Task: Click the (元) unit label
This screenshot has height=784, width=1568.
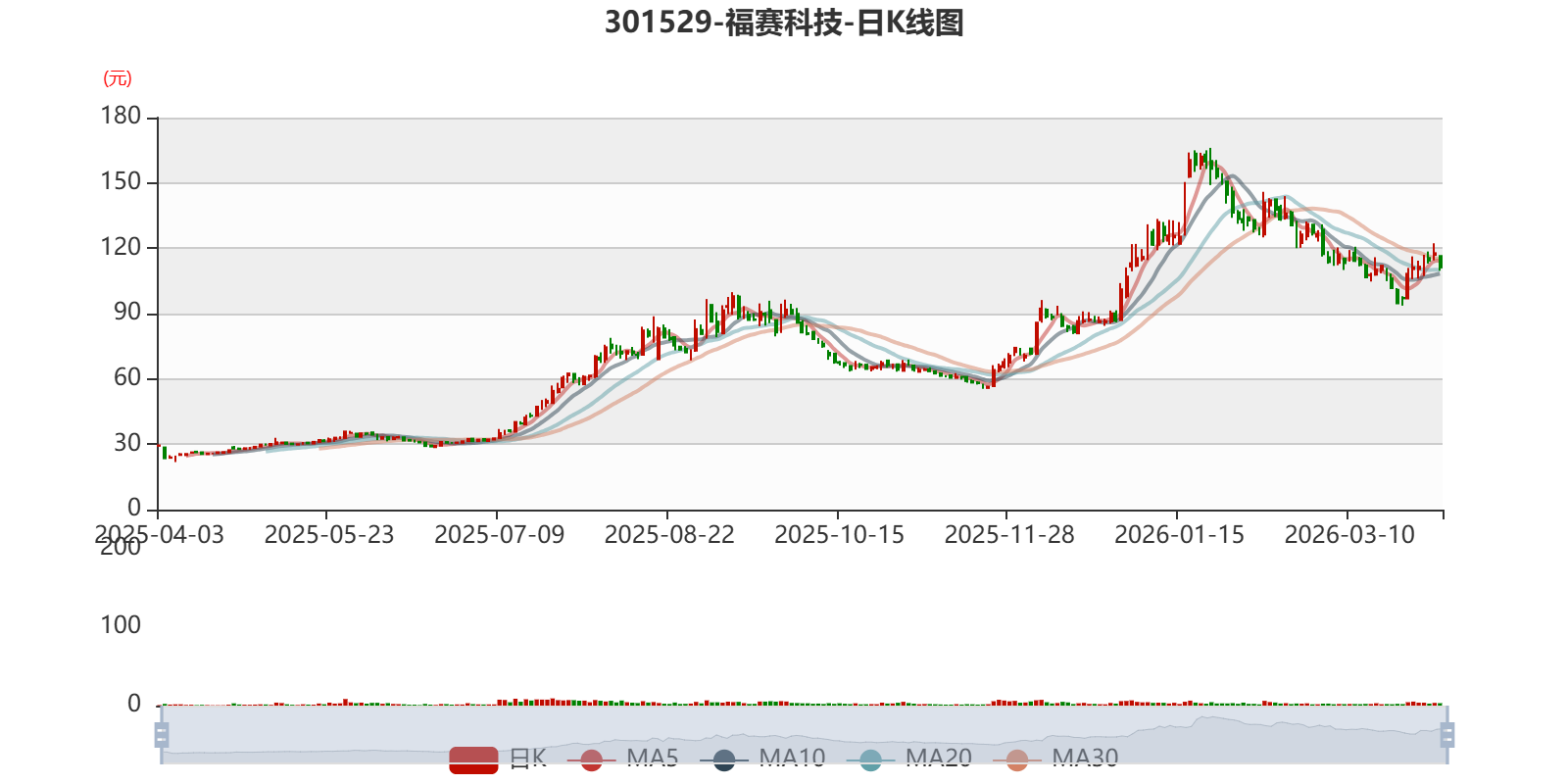Action: point(118,79)
